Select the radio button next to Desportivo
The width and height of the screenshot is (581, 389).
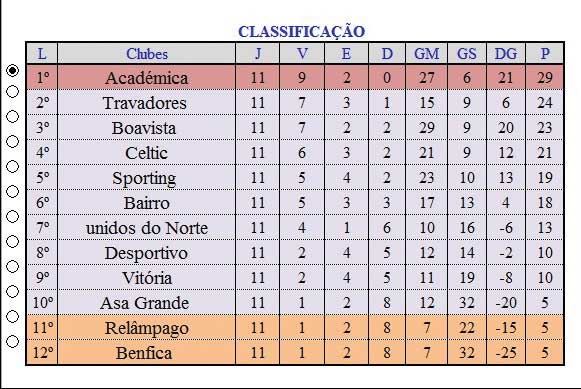(13, 241)
